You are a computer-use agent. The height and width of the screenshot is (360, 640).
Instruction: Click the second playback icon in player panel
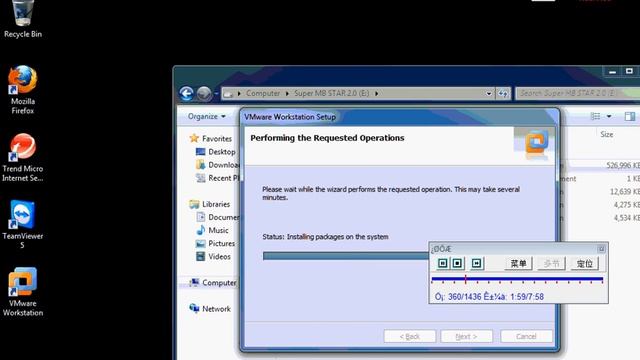point(457,263)
